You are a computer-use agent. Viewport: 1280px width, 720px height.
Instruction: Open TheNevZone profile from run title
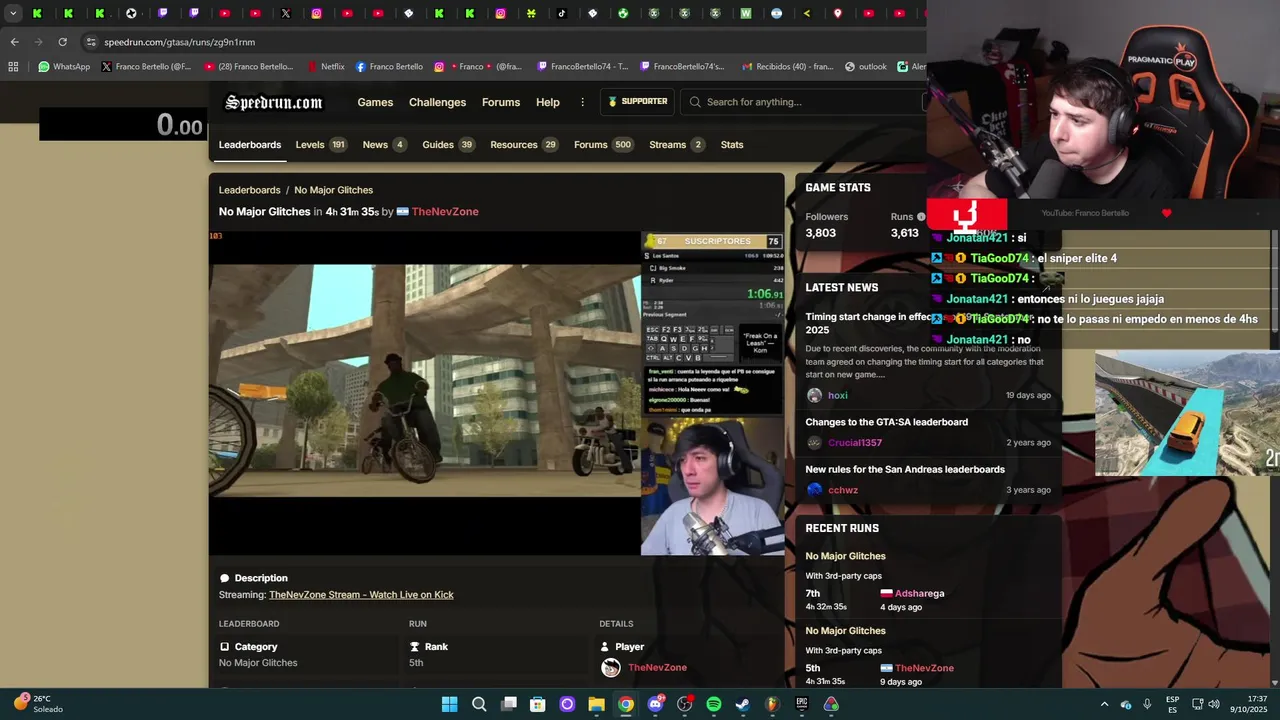coord(445,212)
